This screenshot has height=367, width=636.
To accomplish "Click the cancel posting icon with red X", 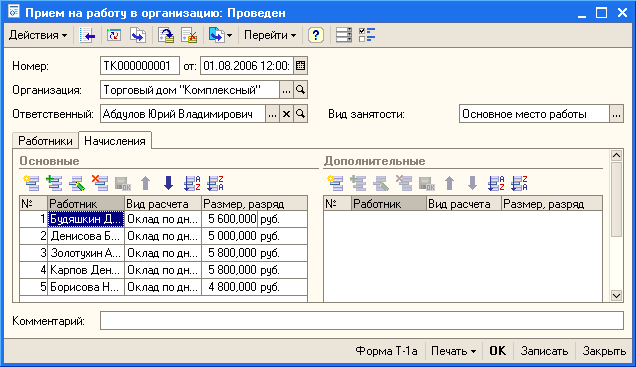I will coord(189,35).
